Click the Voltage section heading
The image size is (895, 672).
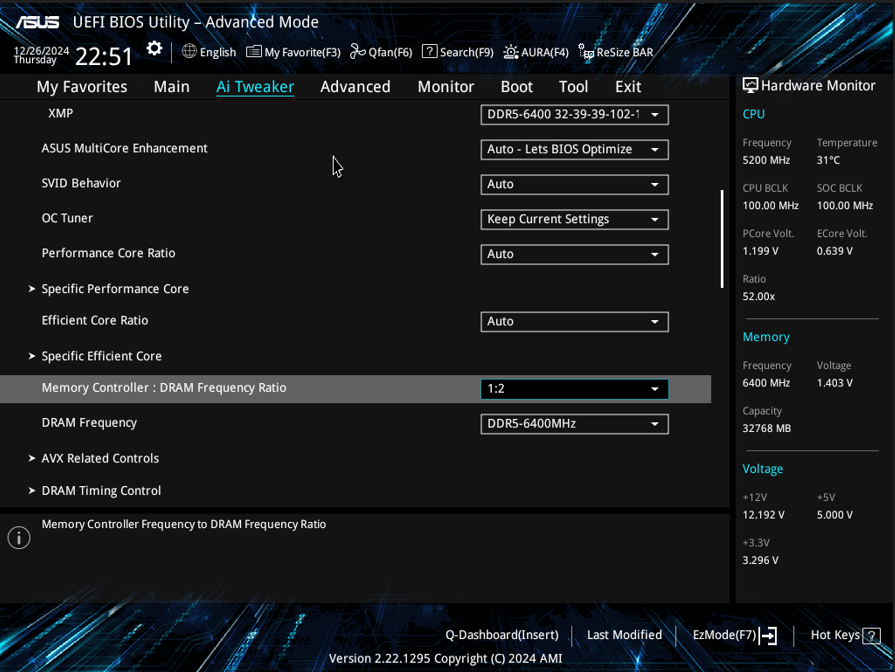click(763, 469)
